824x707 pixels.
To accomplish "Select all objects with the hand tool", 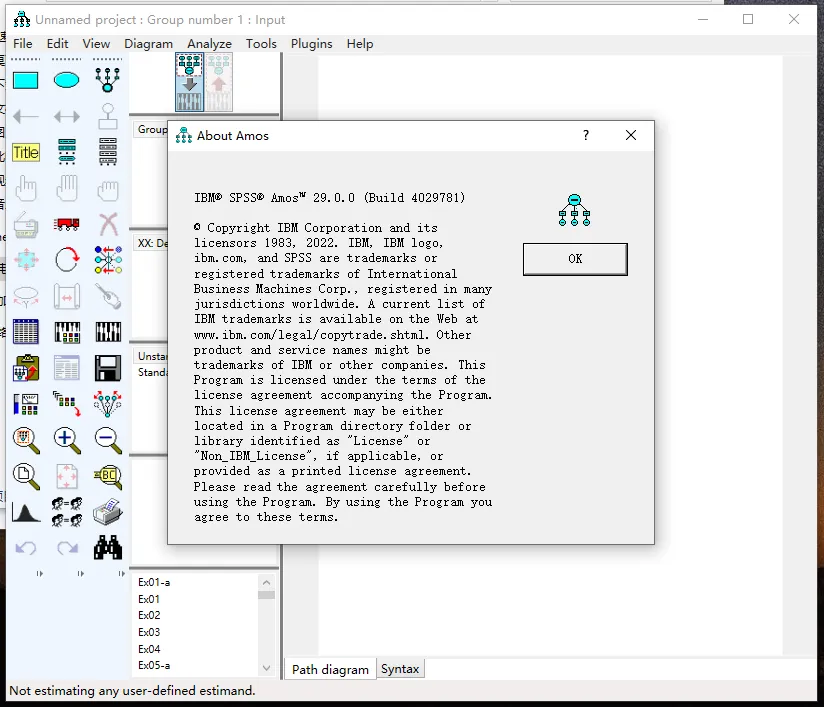I will [67, 188].
